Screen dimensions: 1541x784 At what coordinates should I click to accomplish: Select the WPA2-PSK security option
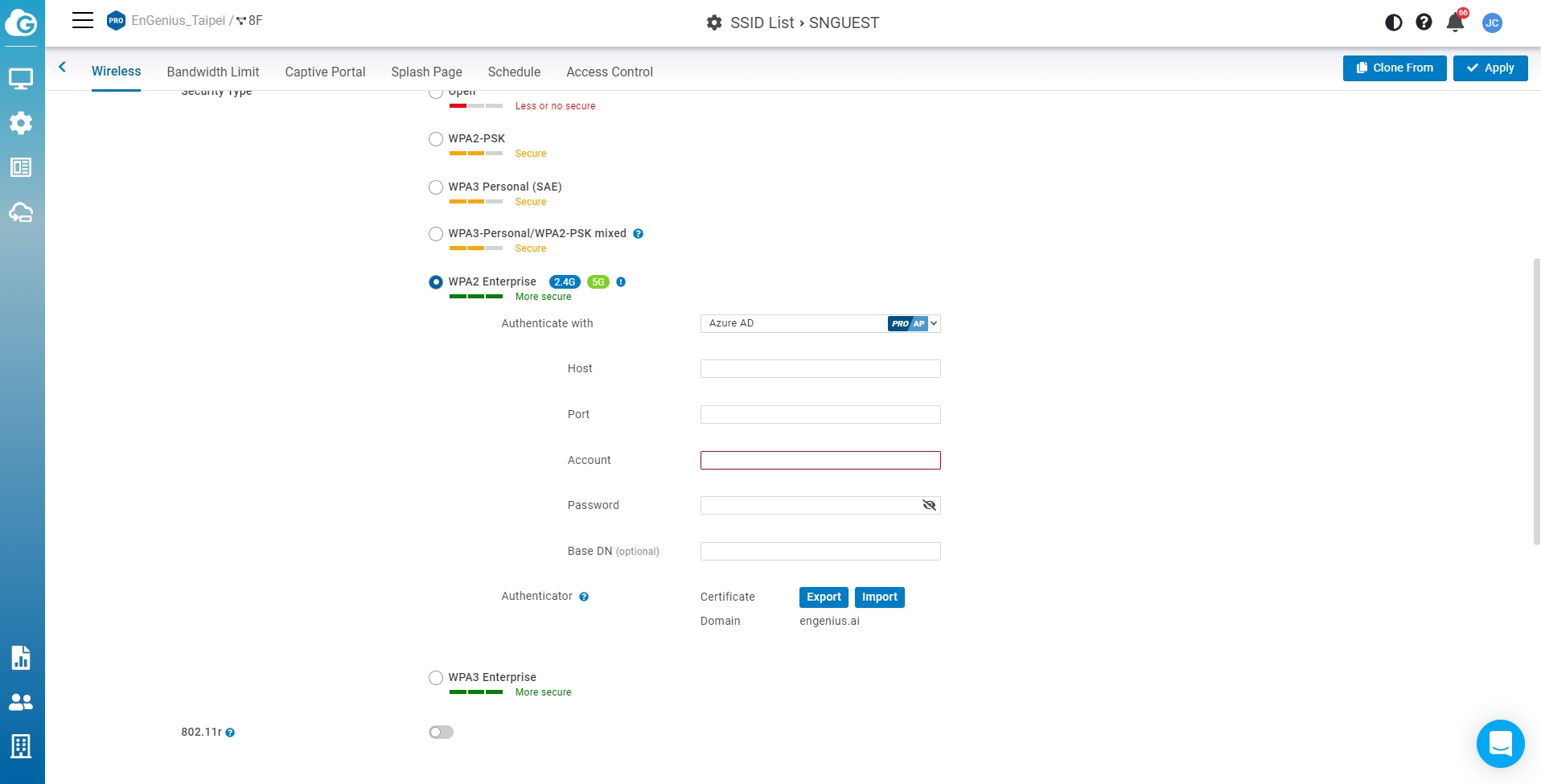pyautogui.click(x=436, y=139)
